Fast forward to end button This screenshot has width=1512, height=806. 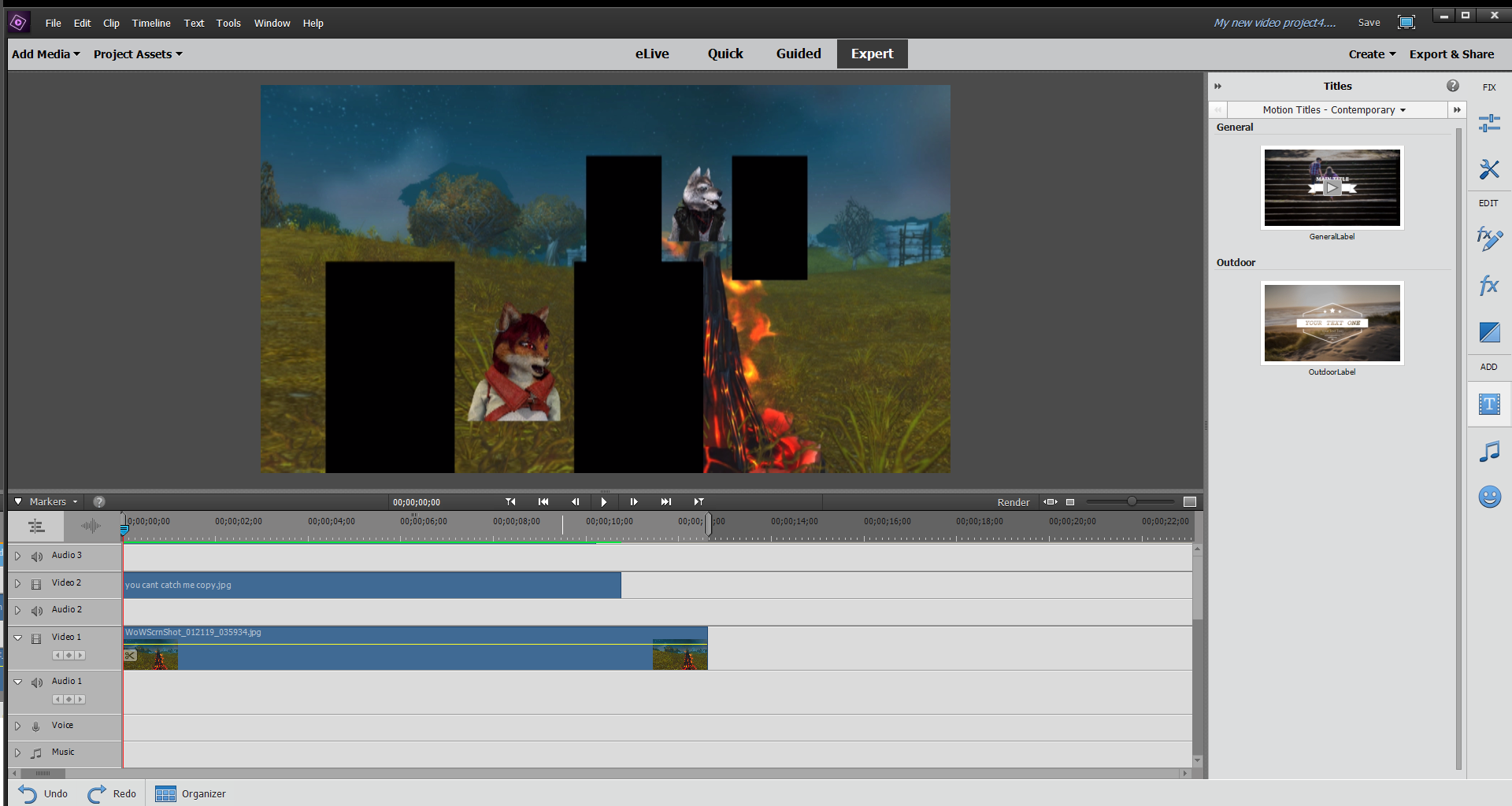coord(666,501)
